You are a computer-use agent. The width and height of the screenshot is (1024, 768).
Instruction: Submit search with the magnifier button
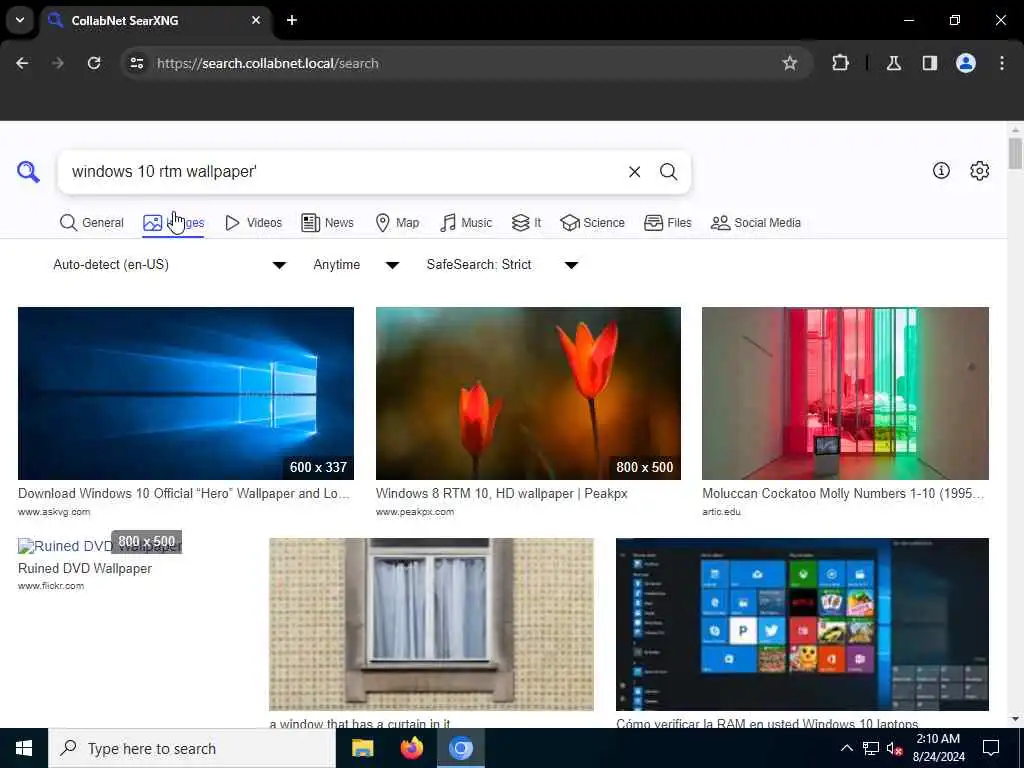pyautogui.click(x=668, y=172)
